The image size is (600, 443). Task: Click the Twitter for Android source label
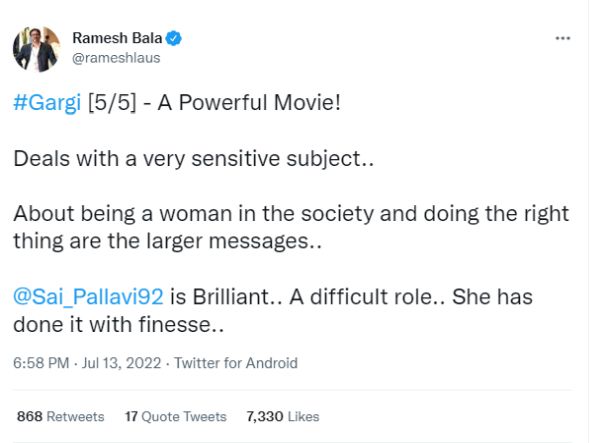(236, 363)
